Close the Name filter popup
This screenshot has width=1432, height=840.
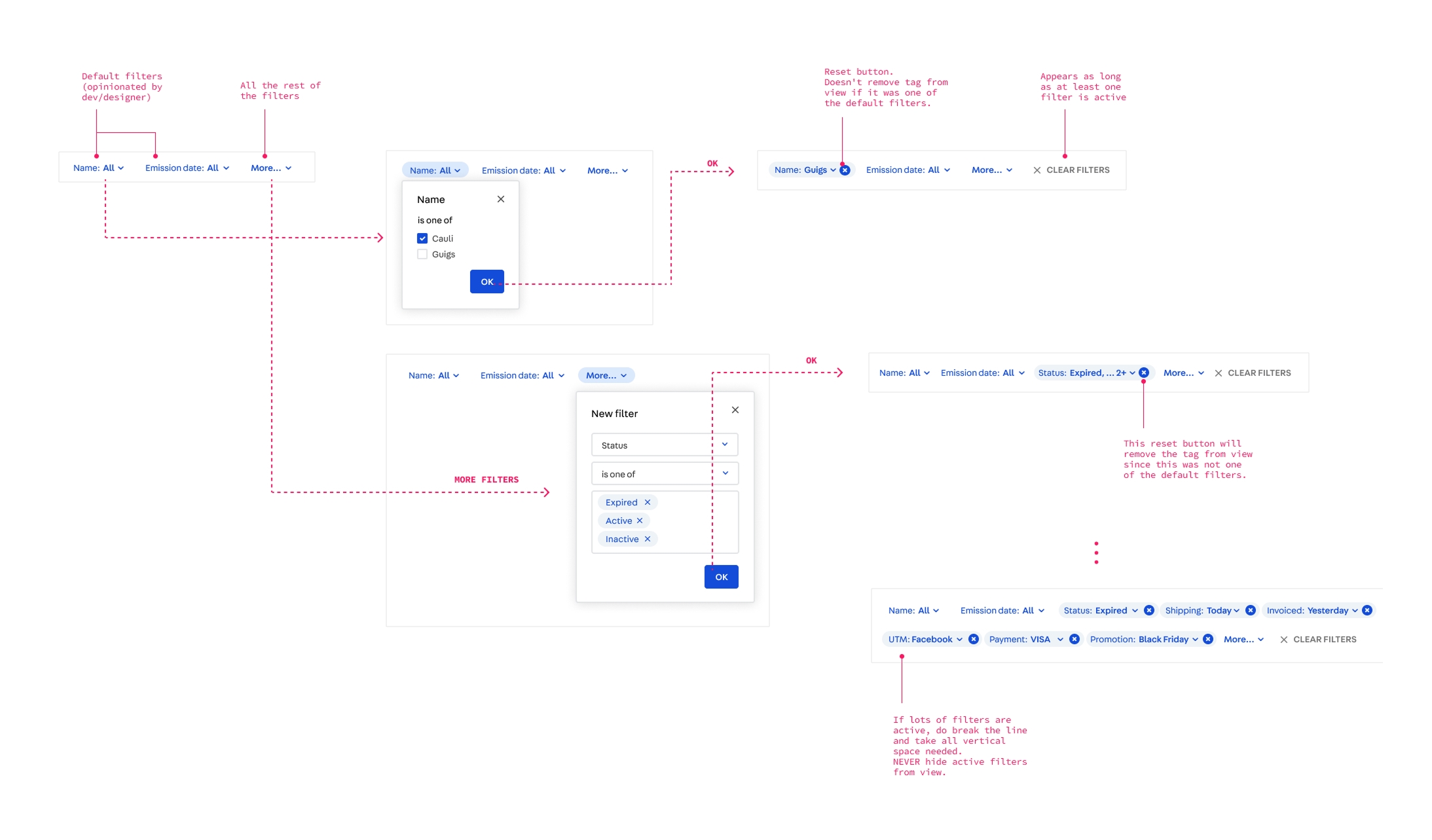click(x=500, y=199)
